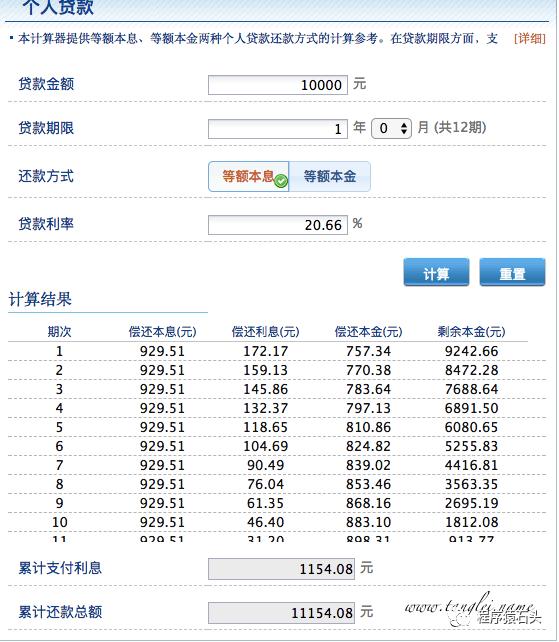Click principal value 868.16
The width and height of the screenshot is (559, 642).
(x=369, y=503)
